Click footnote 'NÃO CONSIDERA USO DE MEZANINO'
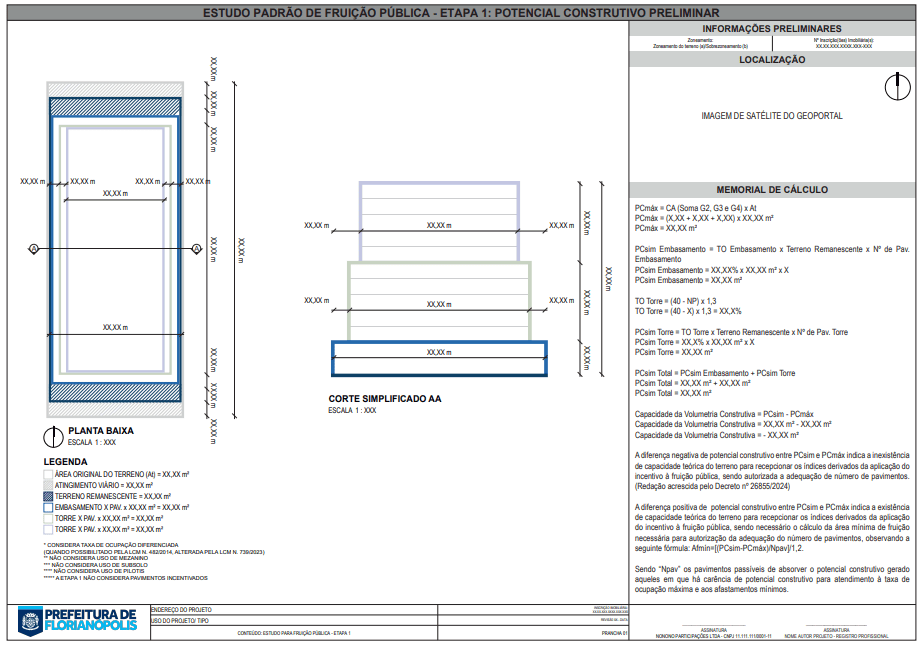Viewport: 922px width, 646px height. pyautogui.click(x=98, y=558)
